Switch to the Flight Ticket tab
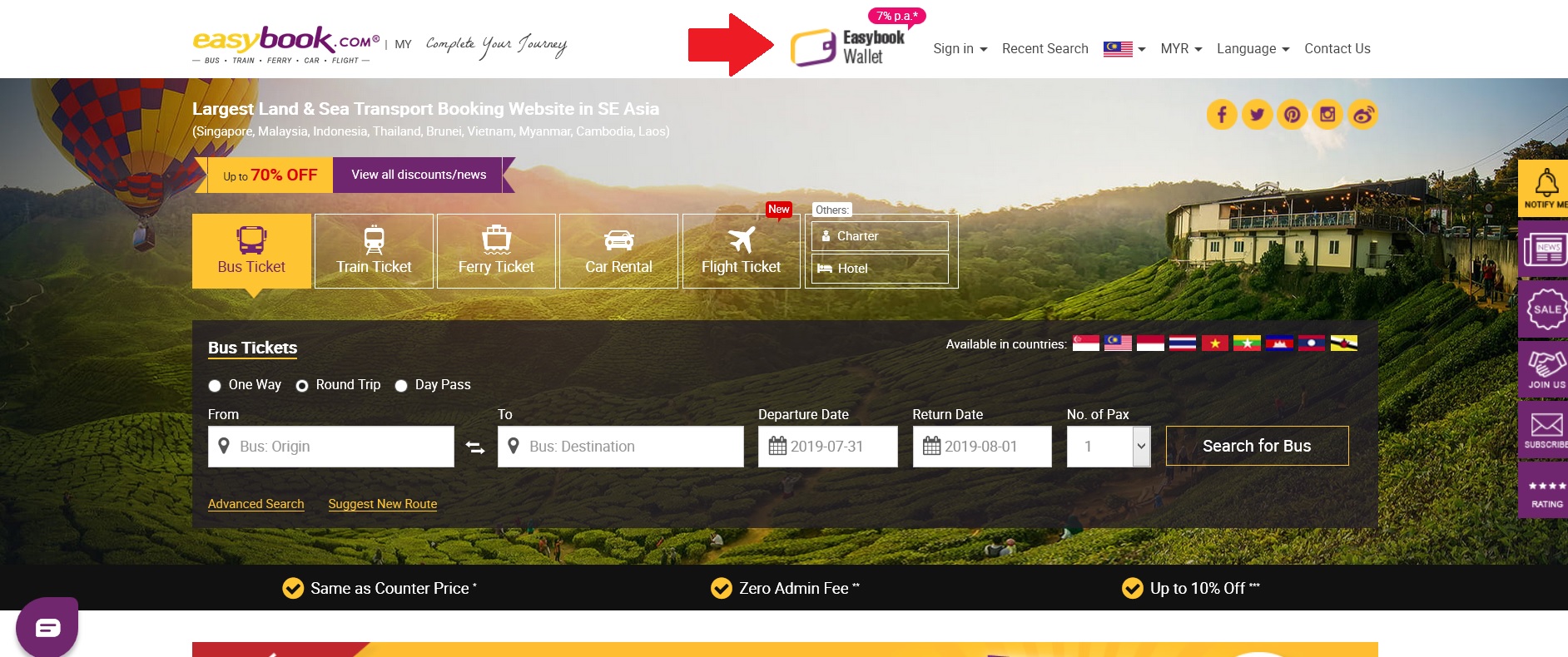Image resolution: width=1568 pixels, height=657 pixels. [741, 251]
